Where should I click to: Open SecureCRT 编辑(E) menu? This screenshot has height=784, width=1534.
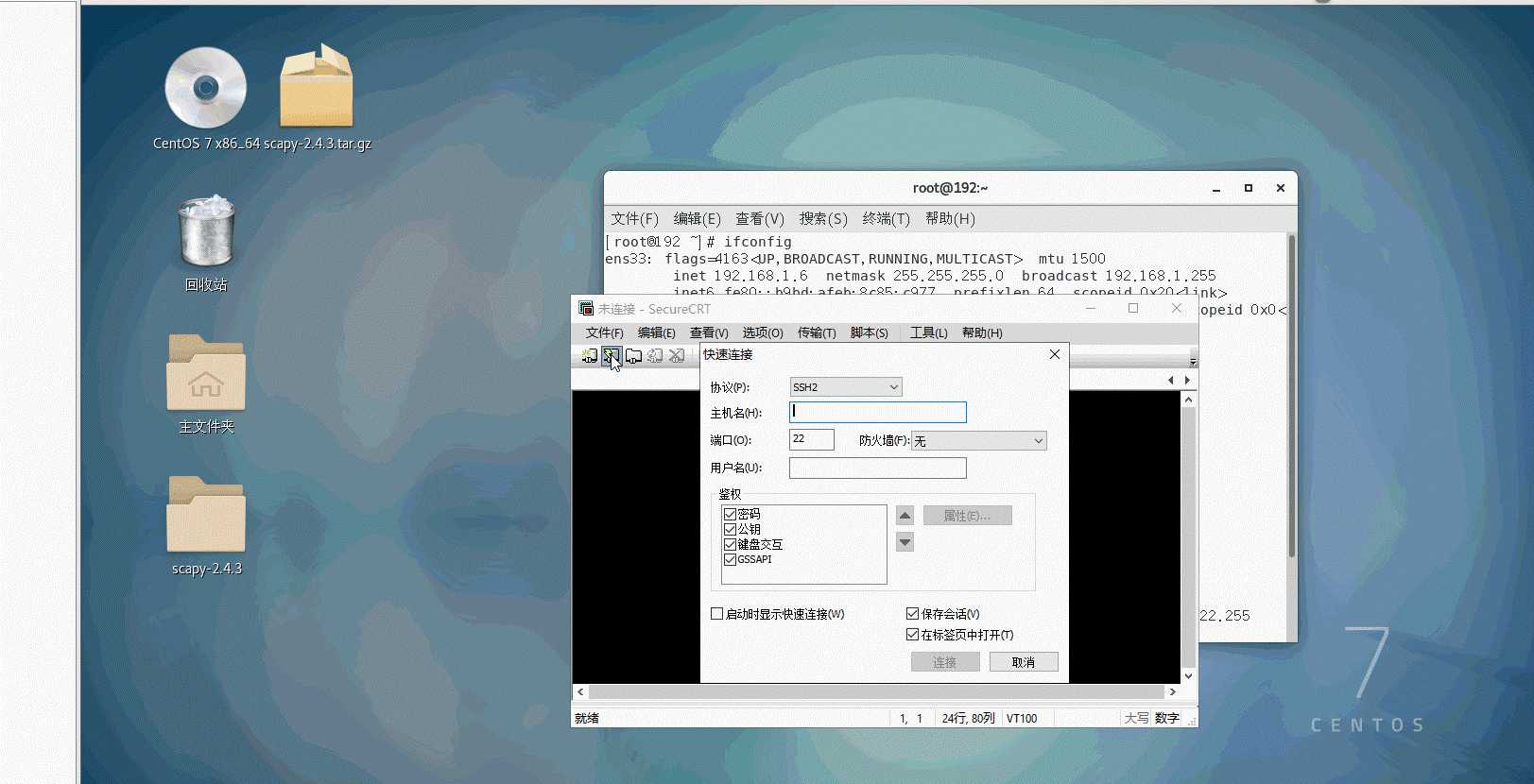click(656, 332)
